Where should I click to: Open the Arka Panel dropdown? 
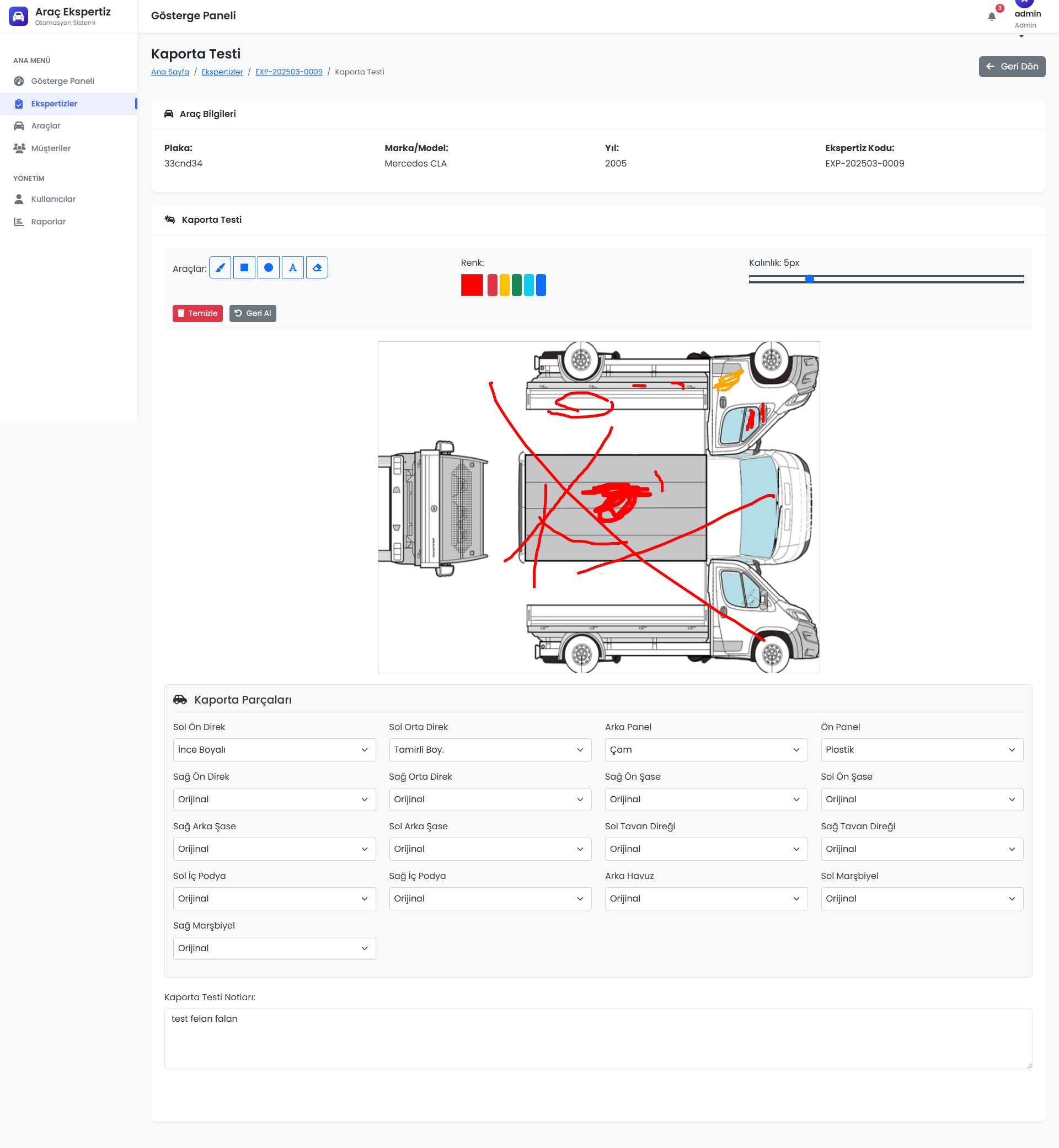pos(706,750)
